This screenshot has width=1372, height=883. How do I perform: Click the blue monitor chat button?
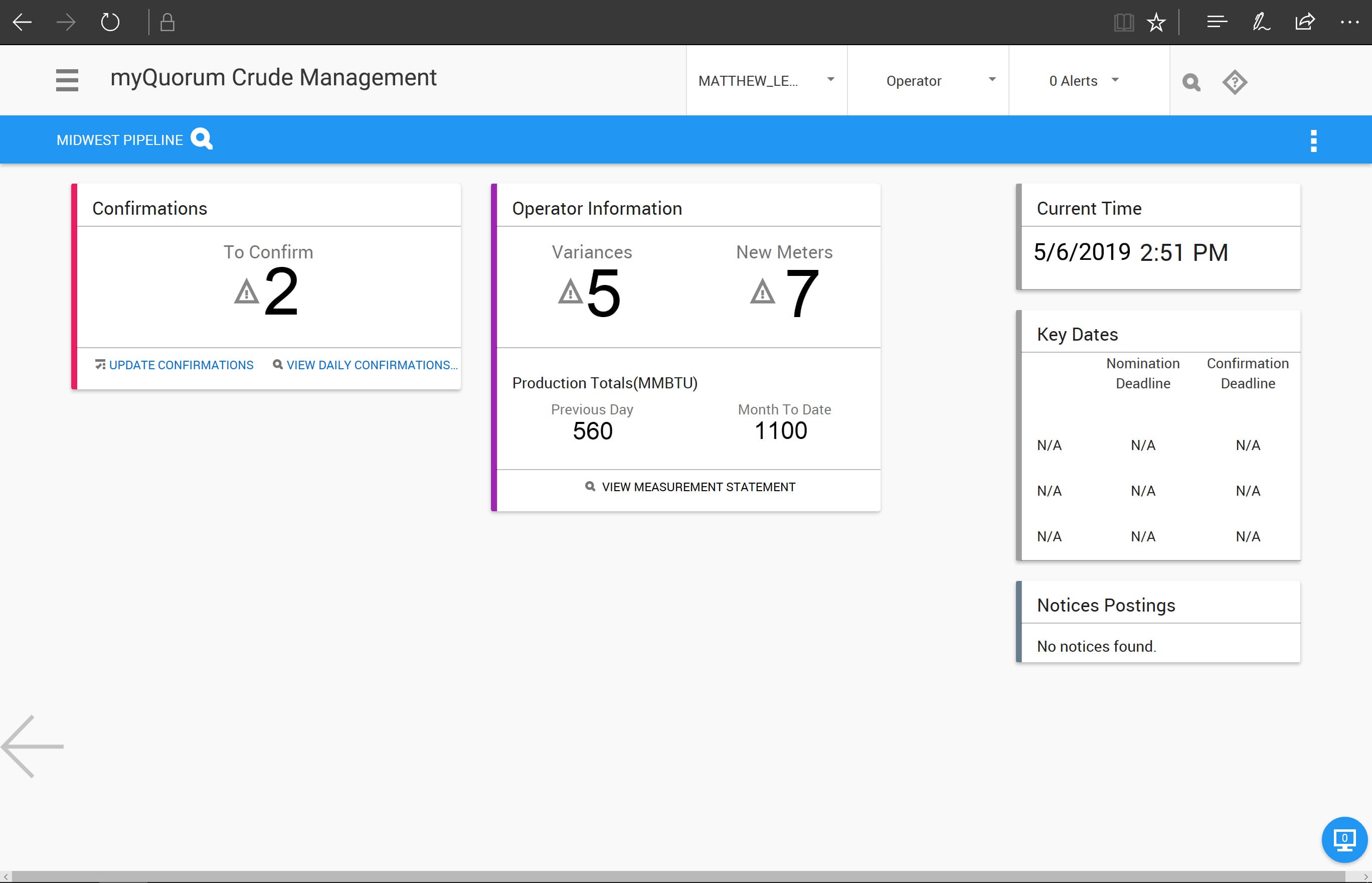pos(1344,839)
